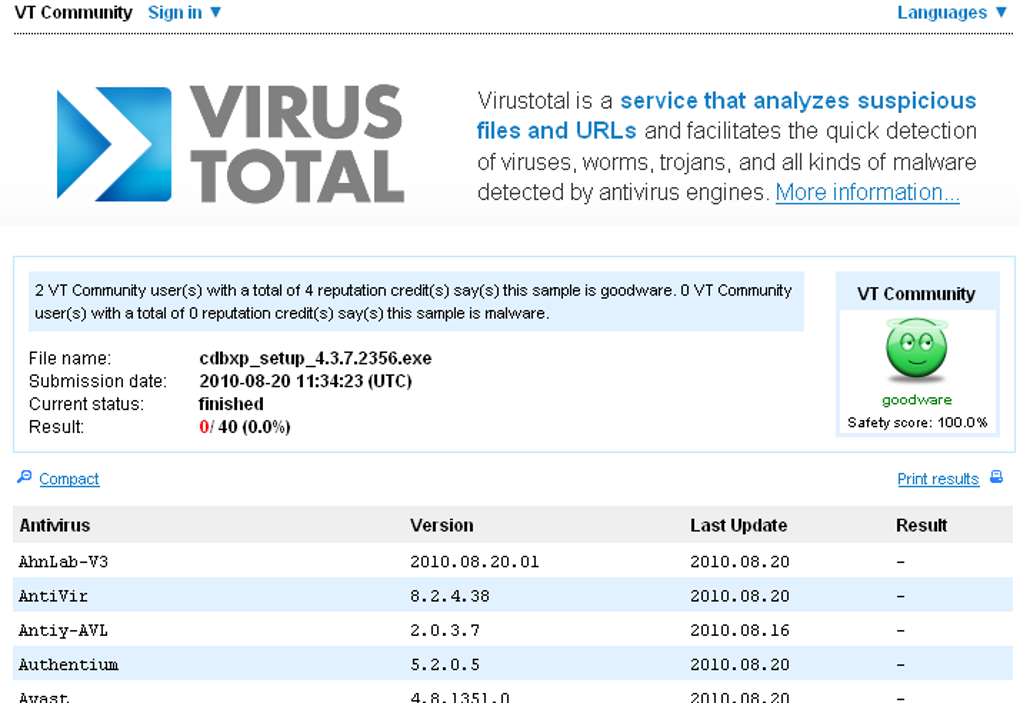Click the Result column header
1020x703 pixels.
(921, 525)
